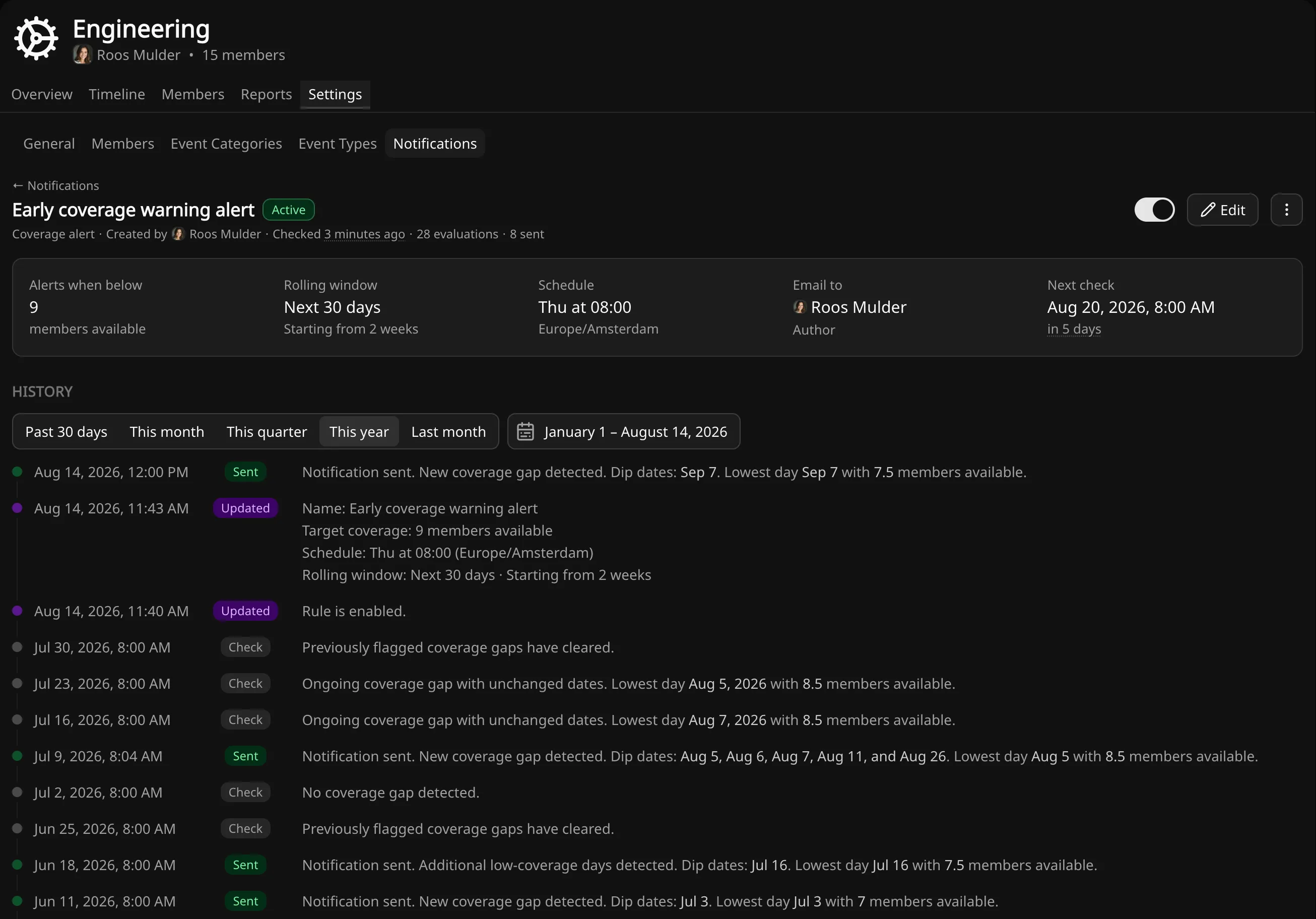Click Jun 25 'Previously flagged coverage gaps have cleared' message
The image size is (1316, 919).
458,828
